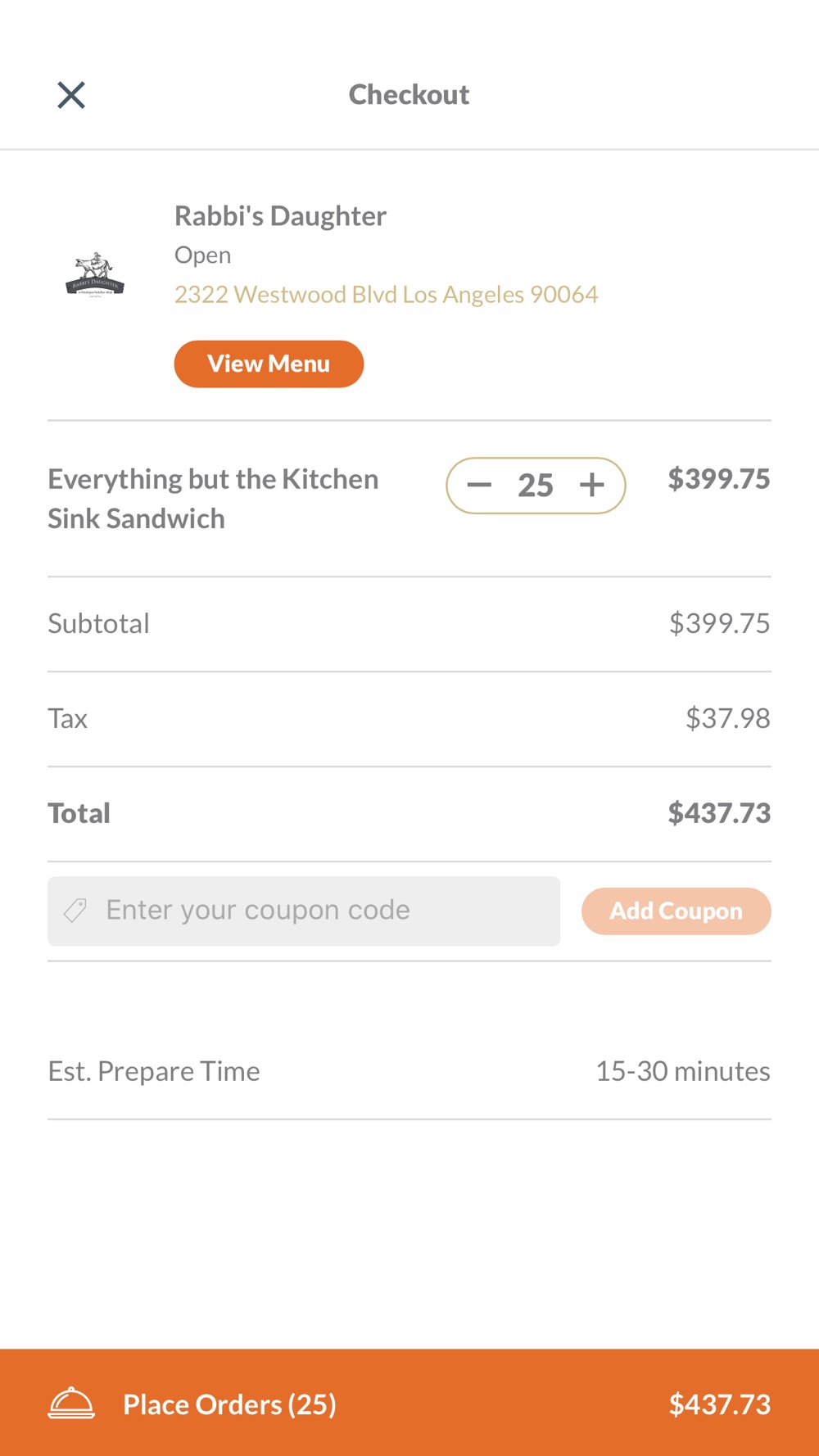Tap Place Orders (25) to submit

(229, 1404)
